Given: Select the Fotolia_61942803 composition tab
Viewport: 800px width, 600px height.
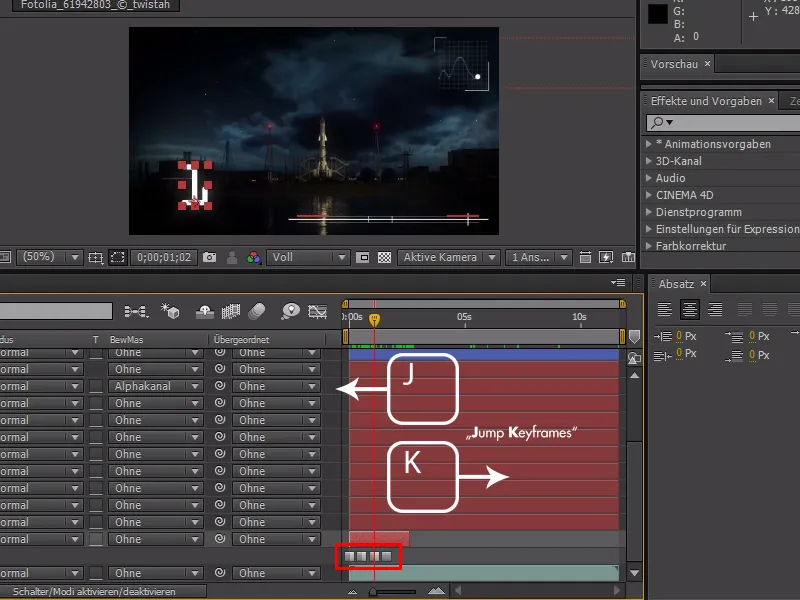Looking at the screenshot, I should click(95, 5).
